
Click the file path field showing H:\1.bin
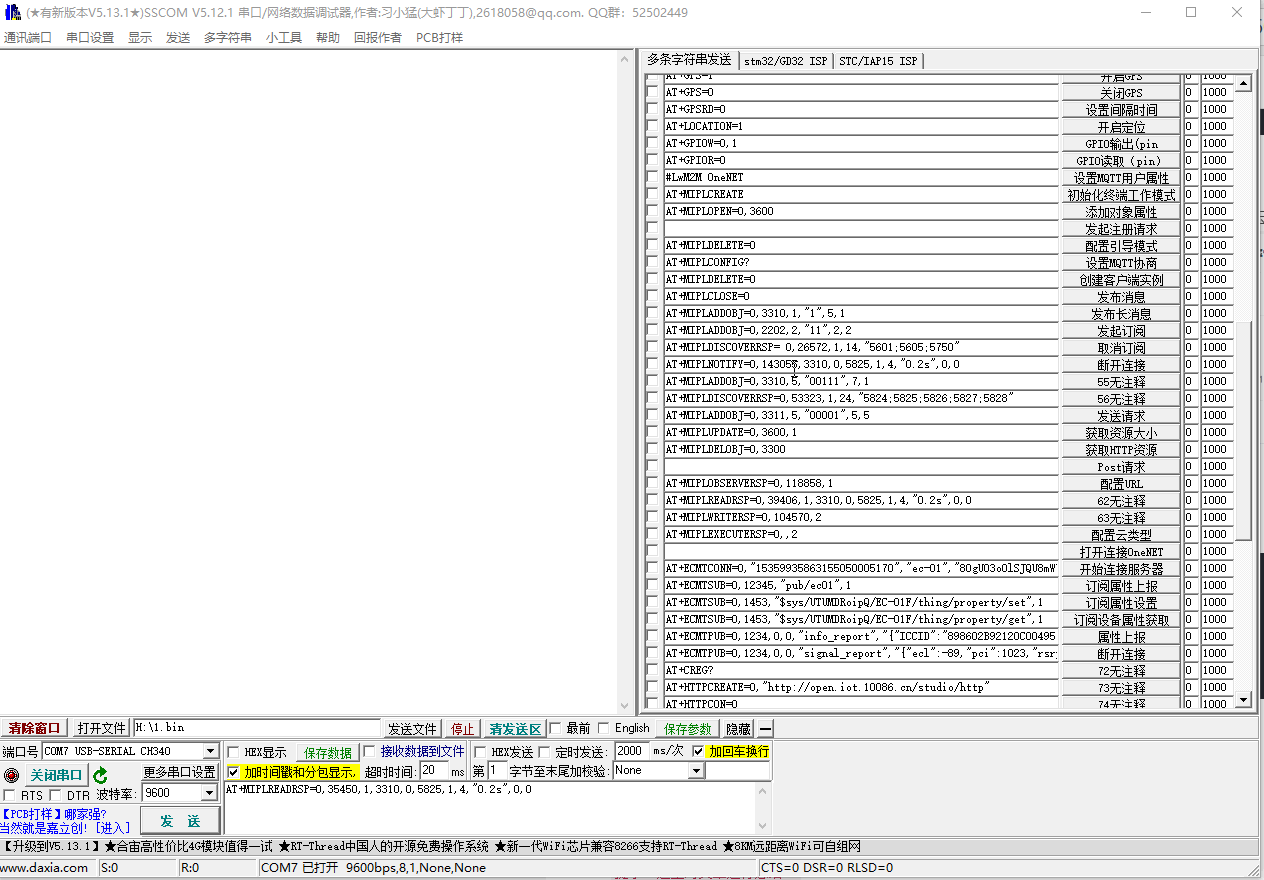(x=256, y=728)
